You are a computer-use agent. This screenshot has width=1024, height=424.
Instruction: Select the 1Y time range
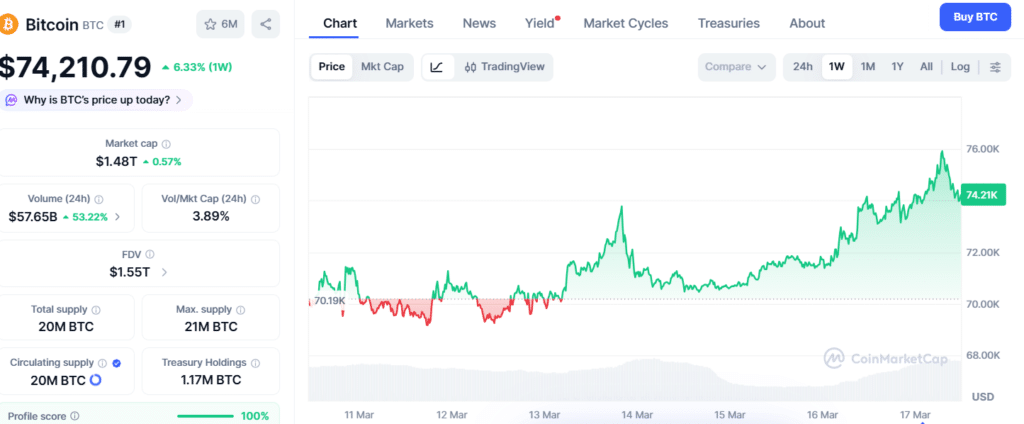click(x=897, y=67)
